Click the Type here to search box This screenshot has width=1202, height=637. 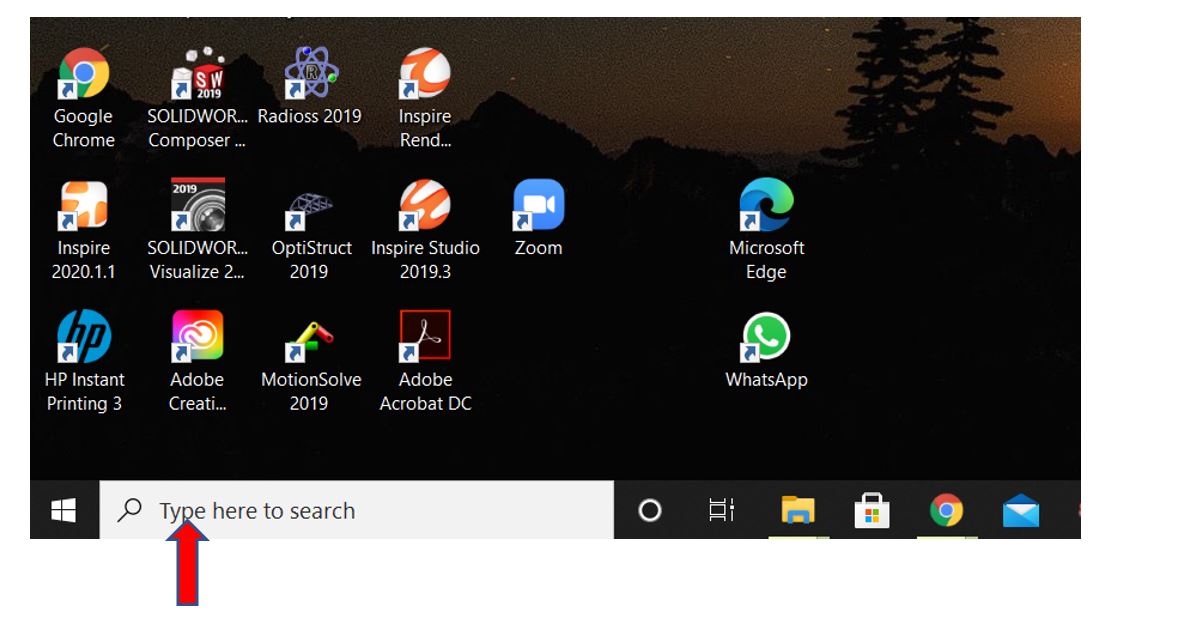[x=357, y=511]
